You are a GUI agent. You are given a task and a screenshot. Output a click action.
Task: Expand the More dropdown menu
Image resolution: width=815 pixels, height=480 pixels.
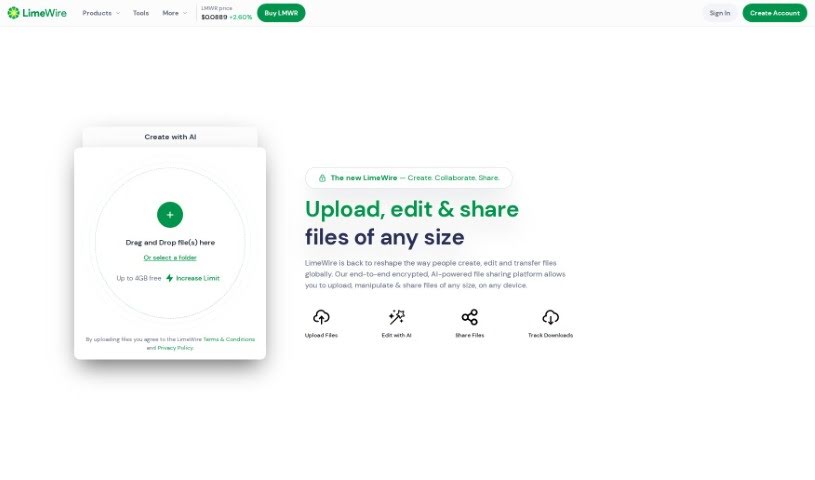tap(174, 13)
